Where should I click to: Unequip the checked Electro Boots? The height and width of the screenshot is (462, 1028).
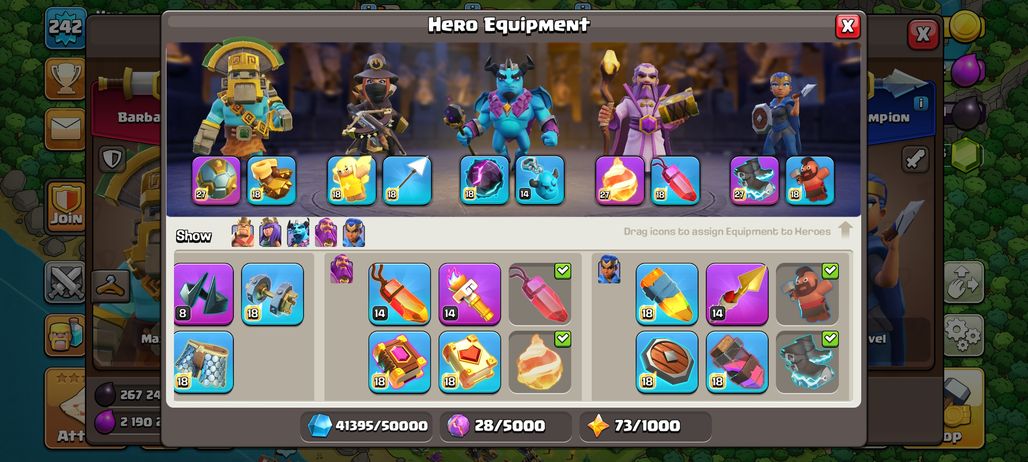(x=807, y=362)
